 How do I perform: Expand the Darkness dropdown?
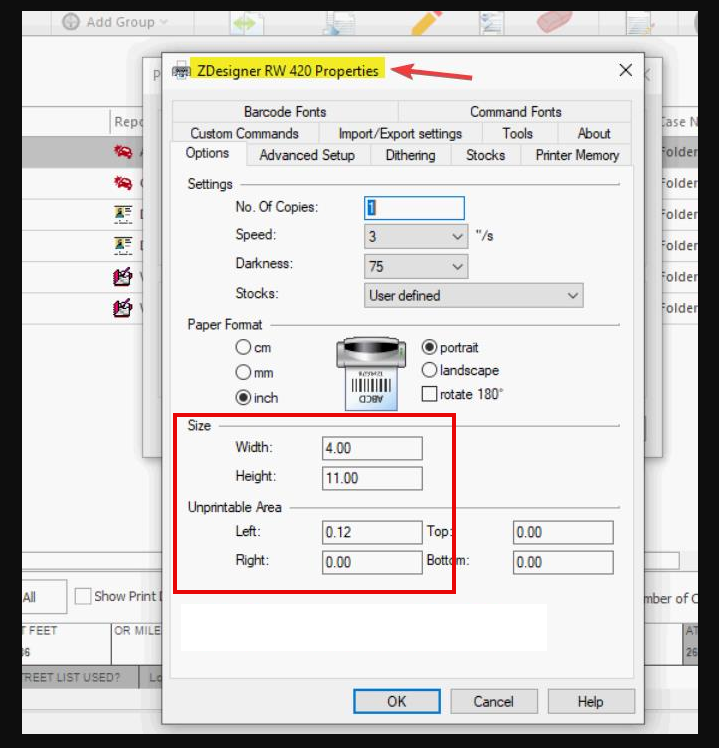click(416, 266)
